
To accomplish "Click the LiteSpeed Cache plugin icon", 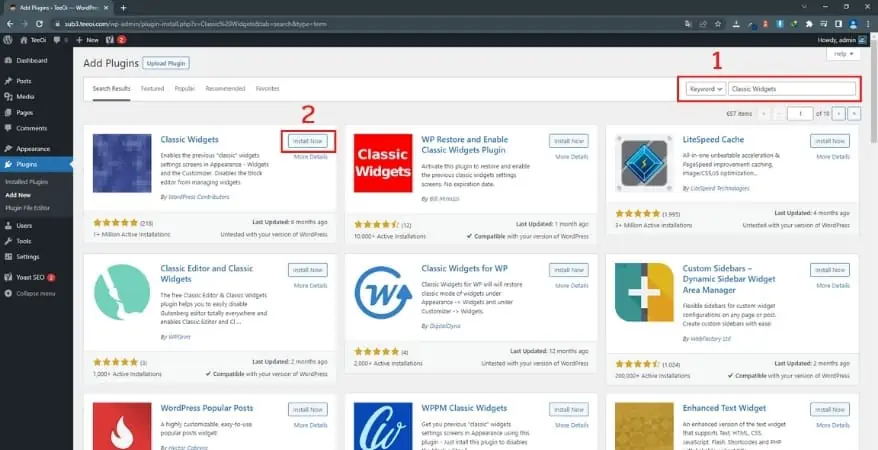I will [644, 163].
